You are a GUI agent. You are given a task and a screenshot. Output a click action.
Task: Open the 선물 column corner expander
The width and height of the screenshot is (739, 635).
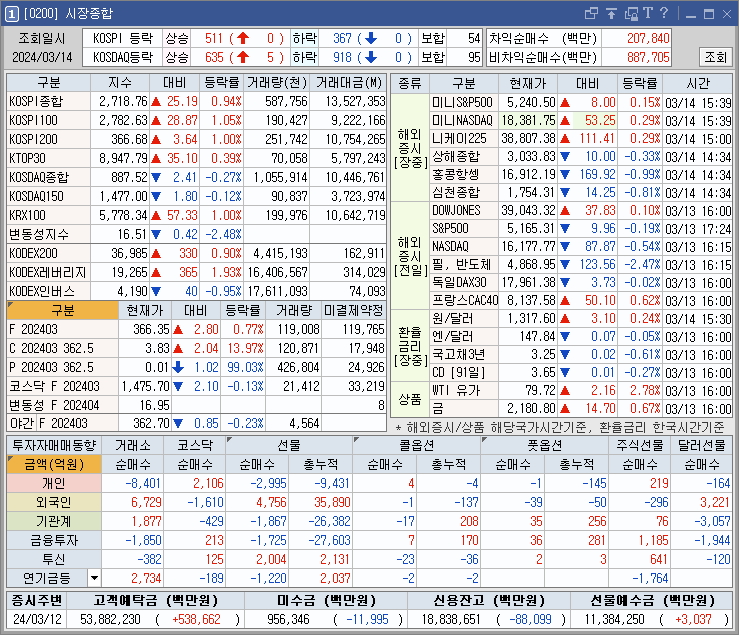(230, 440)
